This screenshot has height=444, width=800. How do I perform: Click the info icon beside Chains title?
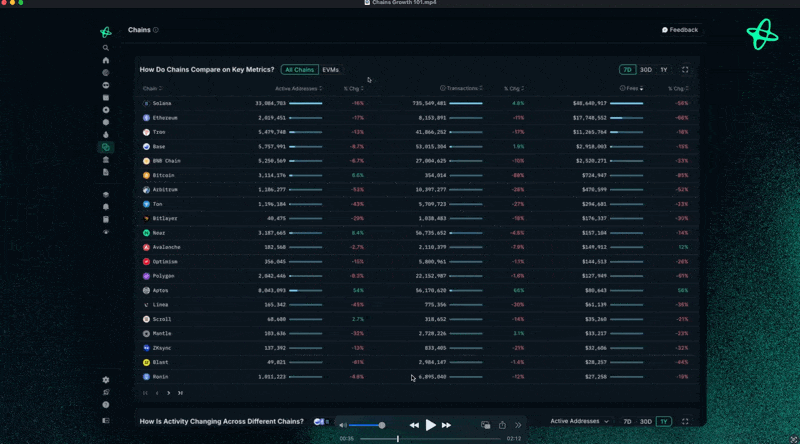[x=156, y=30]
